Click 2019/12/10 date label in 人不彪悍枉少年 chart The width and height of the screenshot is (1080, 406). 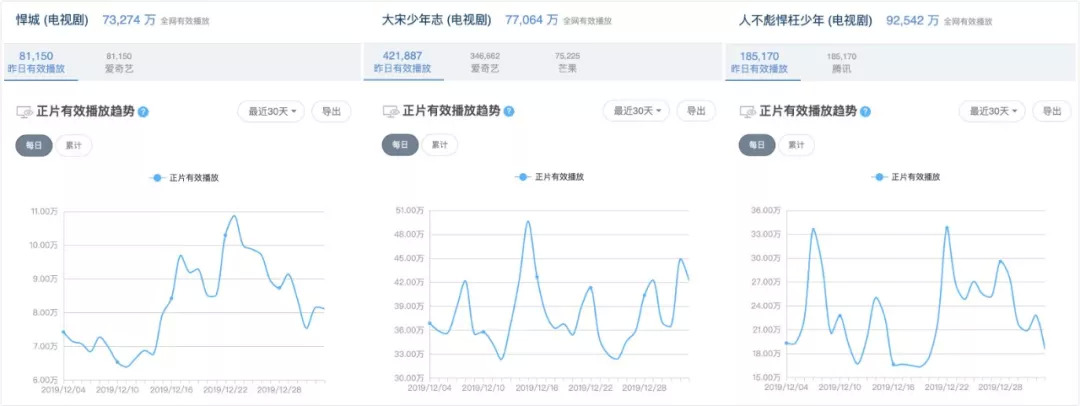pos(838,387)
